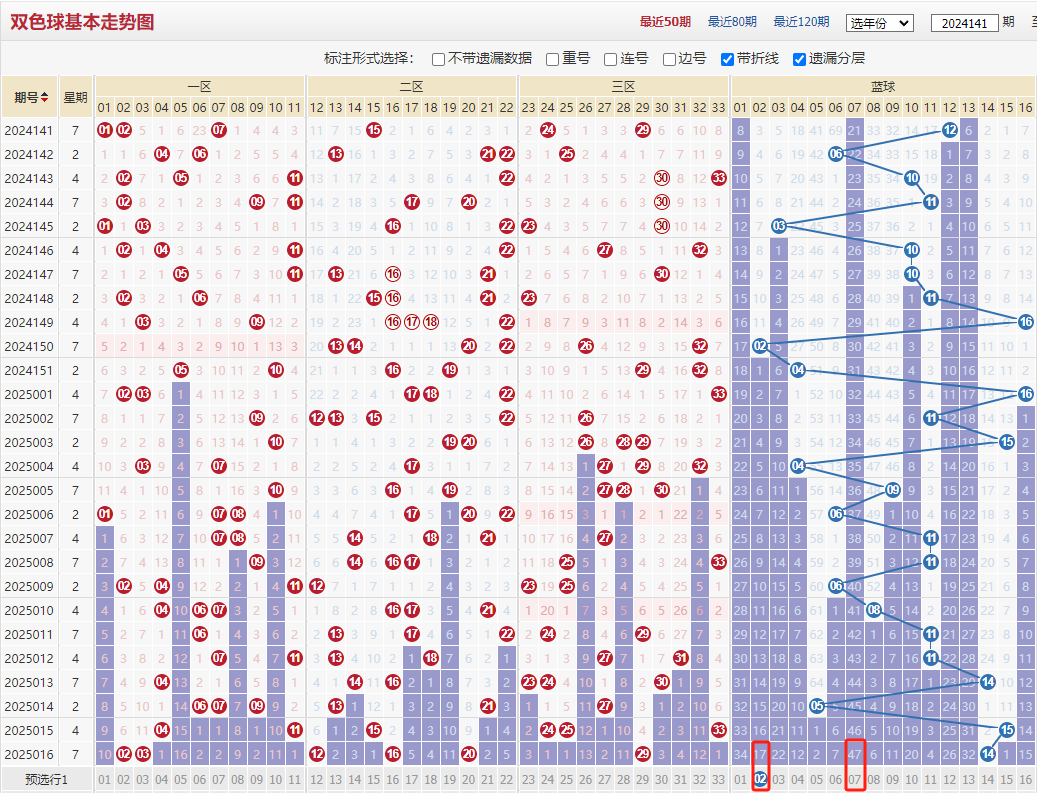Enable the 不带遗漏数据 checkbox

tap(438, 59)
